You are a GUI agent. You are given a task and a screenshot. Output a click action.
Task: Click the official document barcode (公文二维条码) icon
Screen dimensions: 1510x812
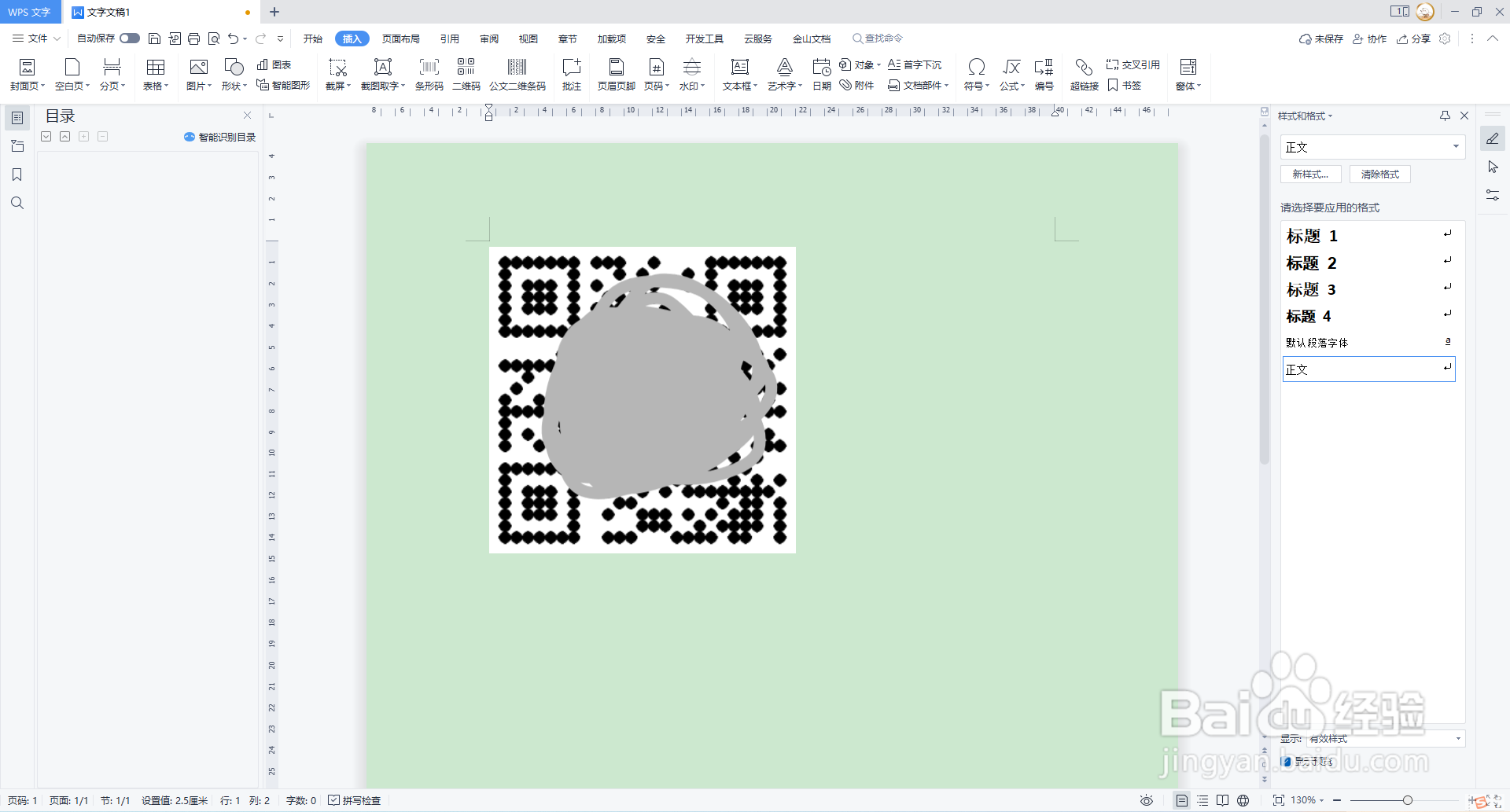pyautogui.click(x=517, y=68)
